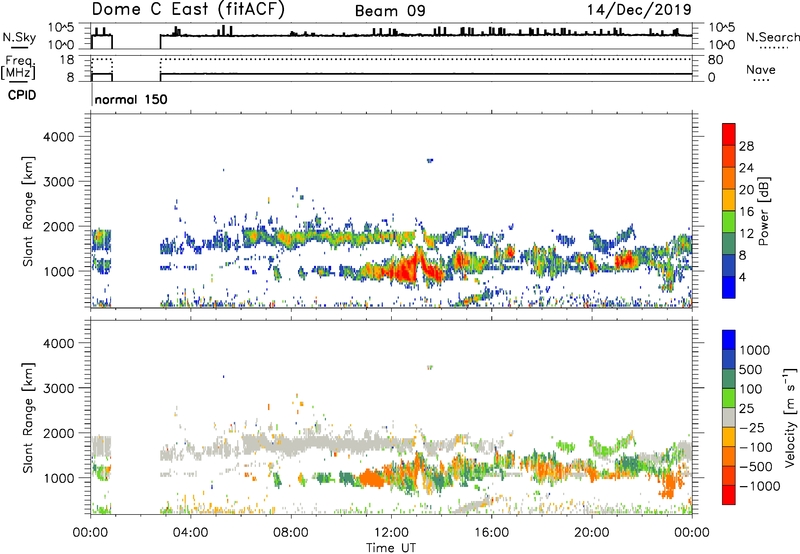
Task: Select the "normal 150" CPID text
Action: [x=131, y=99]
